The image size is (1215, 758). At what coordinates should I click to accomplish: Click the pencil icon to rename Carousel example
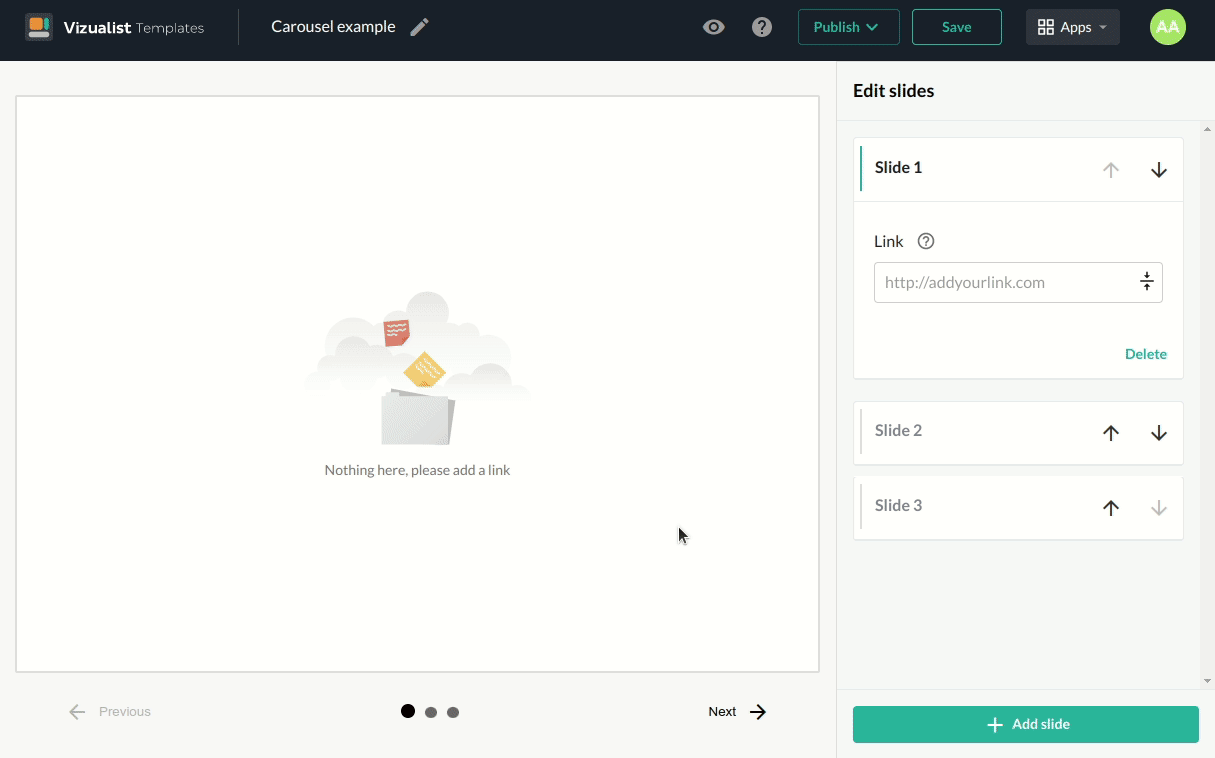tap(419, 27)
